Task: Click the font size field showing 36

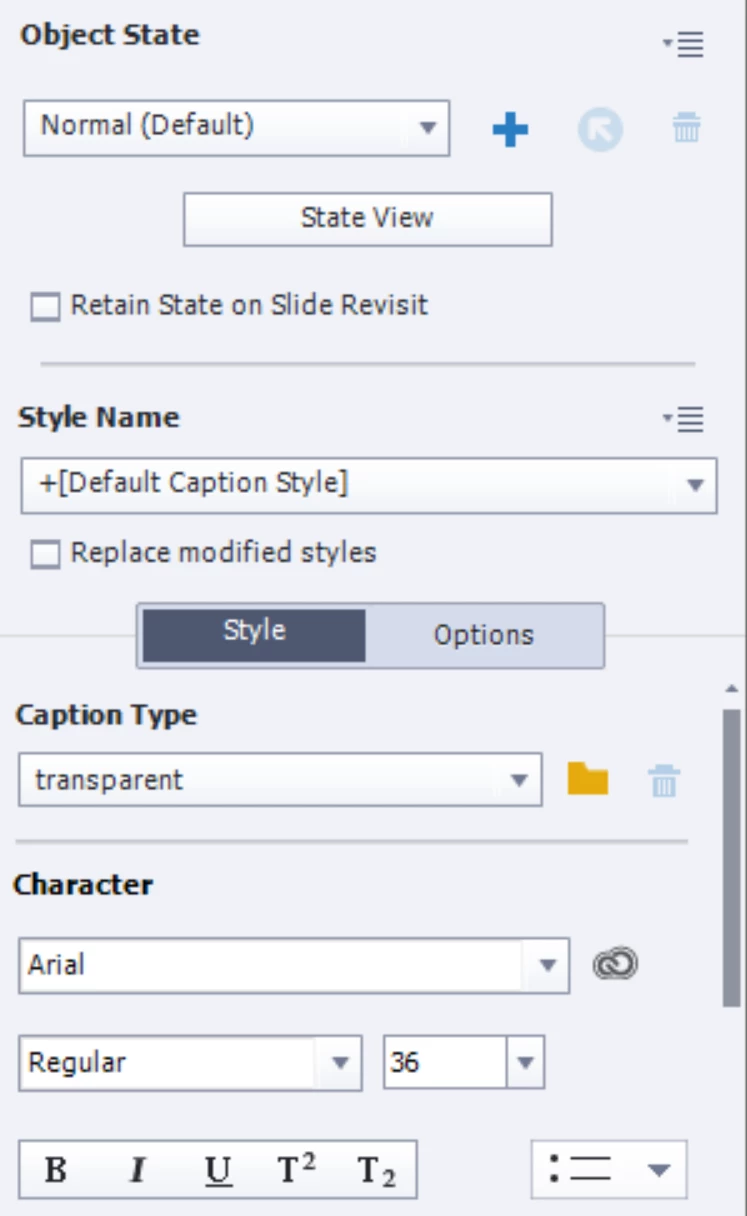Action: pos(444,1062)
